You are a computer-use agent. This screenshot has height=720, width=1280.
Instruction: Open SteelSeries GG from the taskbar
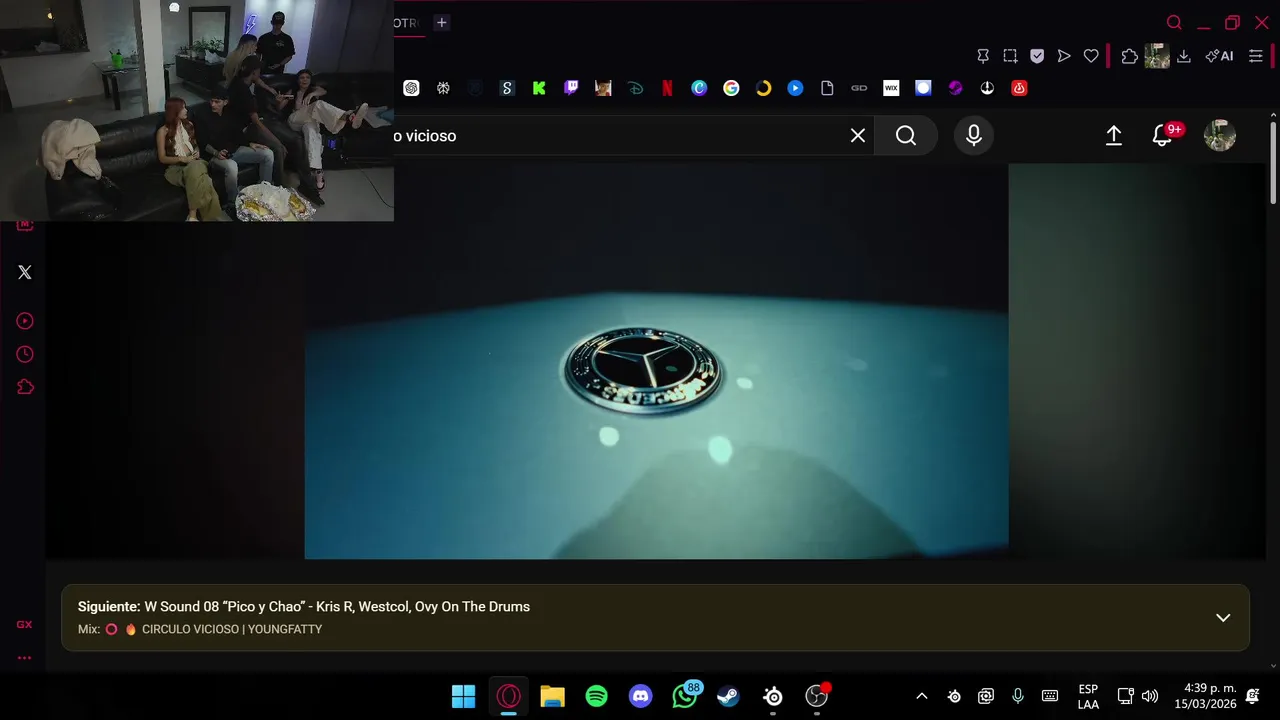(x=773, y=696)
